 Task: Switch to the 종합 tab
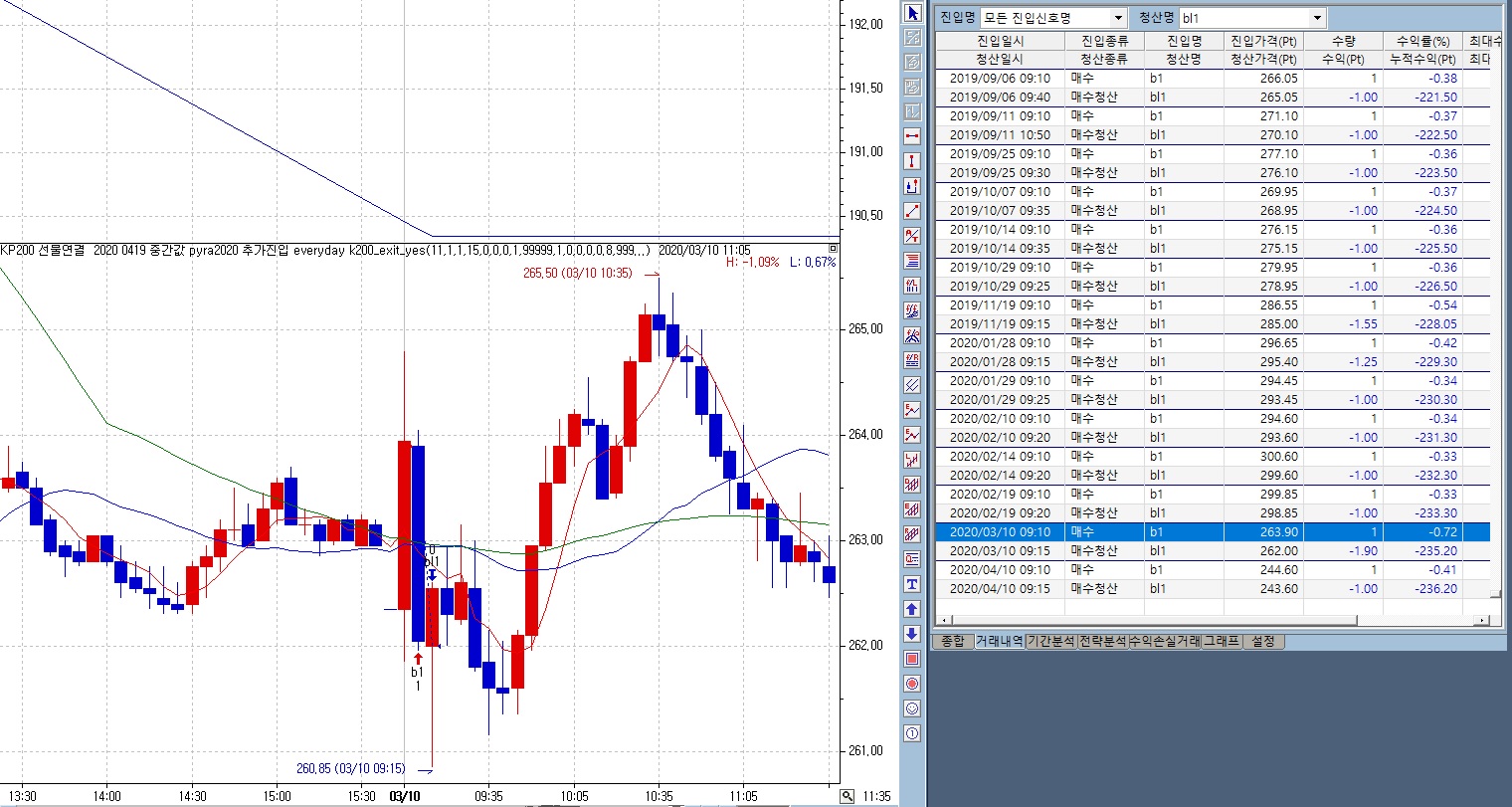[x=953, y=642]
